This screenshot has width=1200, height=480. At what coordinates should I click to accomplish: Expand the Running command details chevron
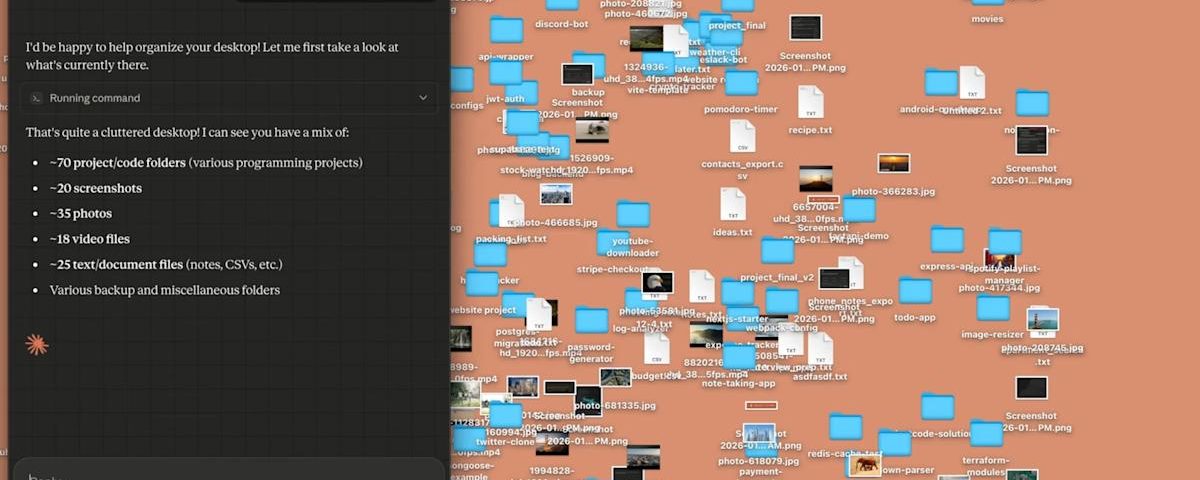coord(423,98)
